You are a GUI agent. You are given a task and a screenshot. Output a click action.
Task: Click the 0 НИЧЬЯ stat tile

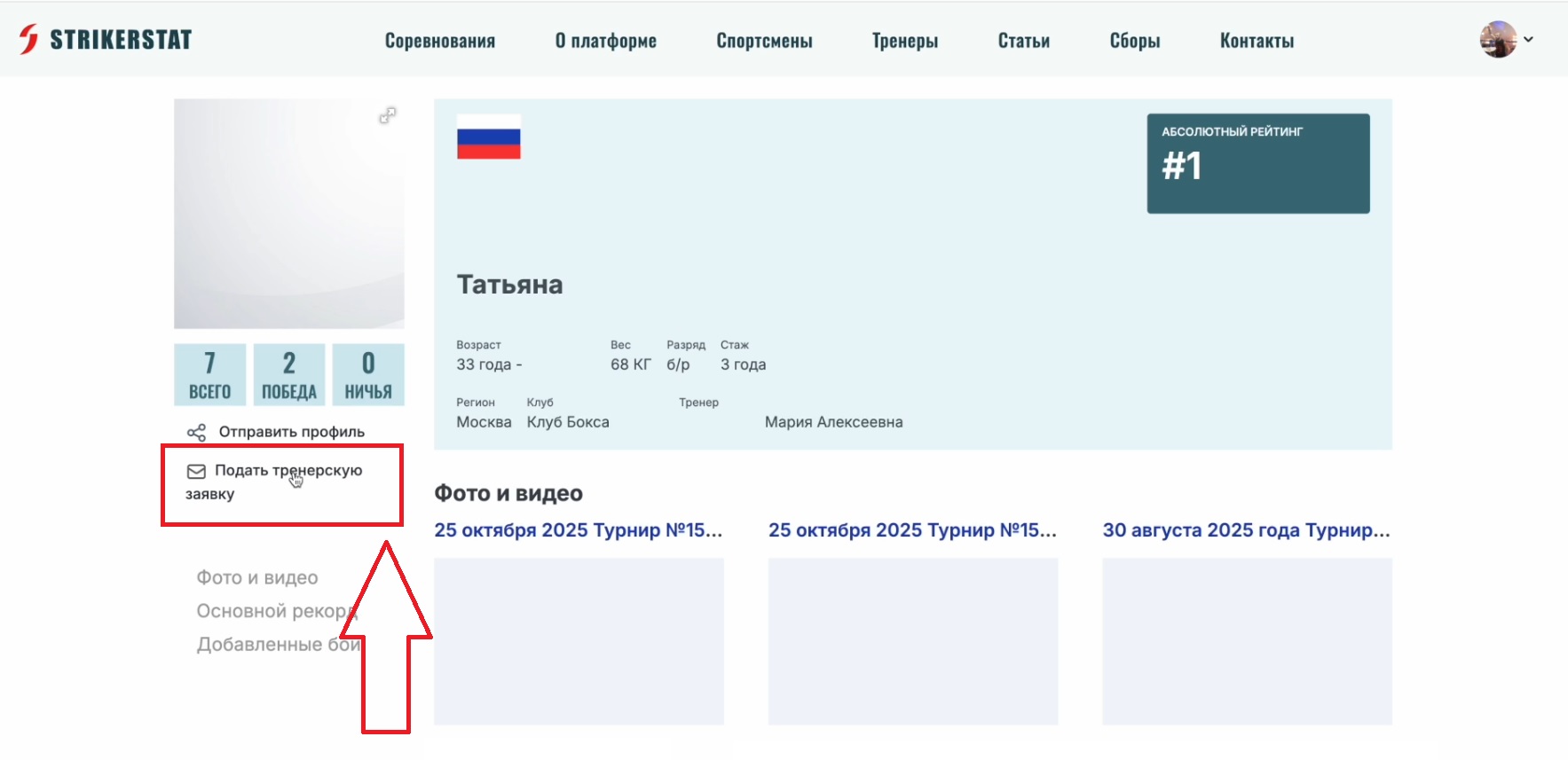click(368, 375)
